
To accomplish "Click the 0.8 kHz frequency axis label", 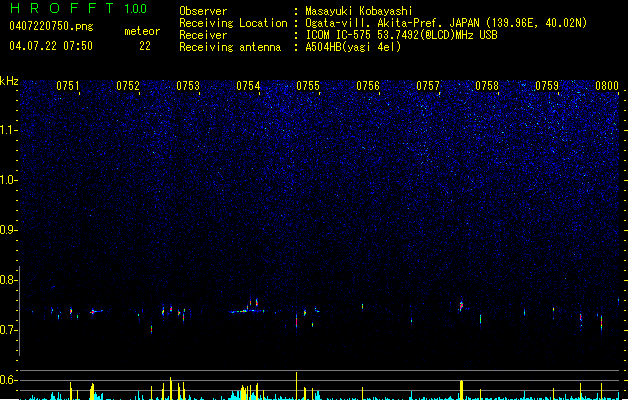I will pos(8,280).
